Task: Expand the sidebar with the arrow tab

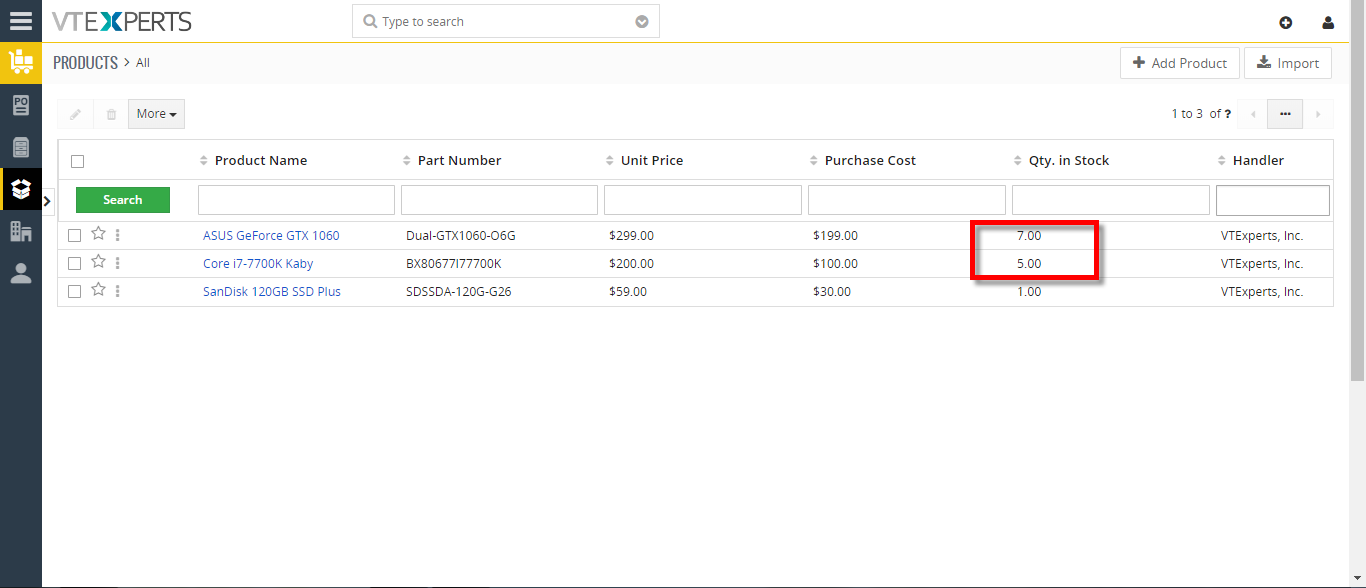Action: tap(47, 201)
